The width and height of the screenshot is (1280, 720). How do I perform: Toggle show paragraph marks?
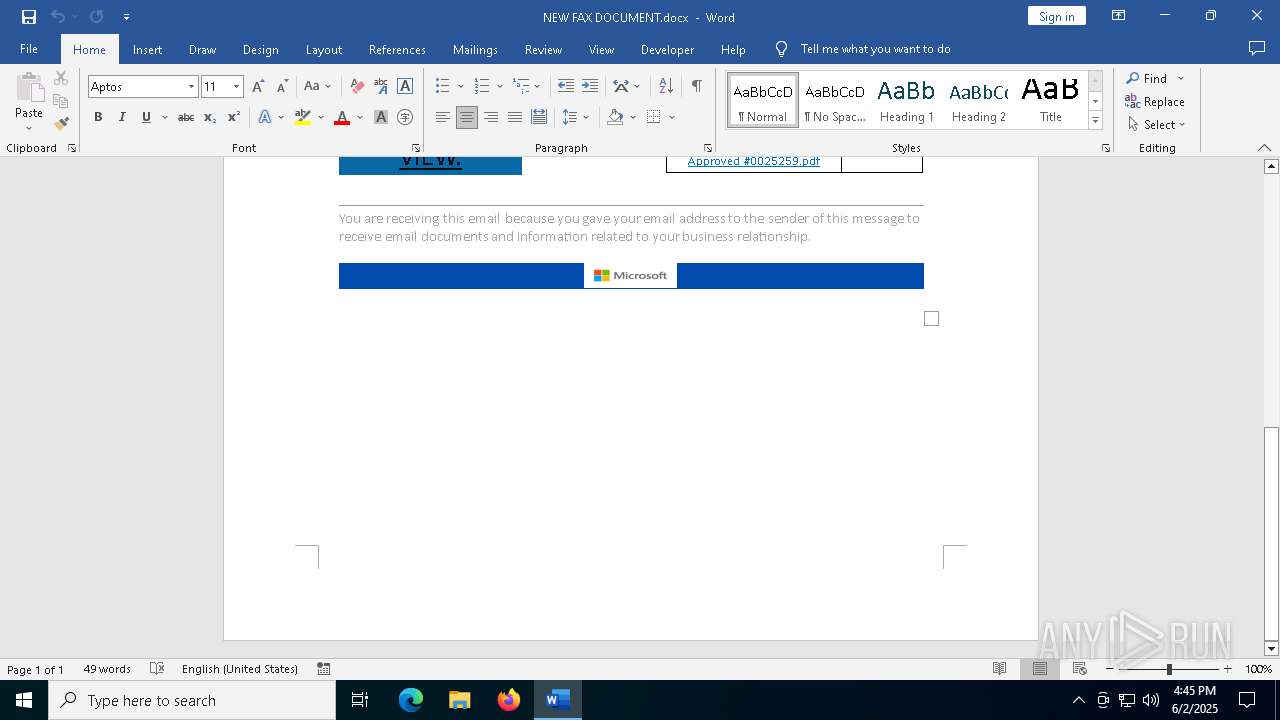point(696,87)
